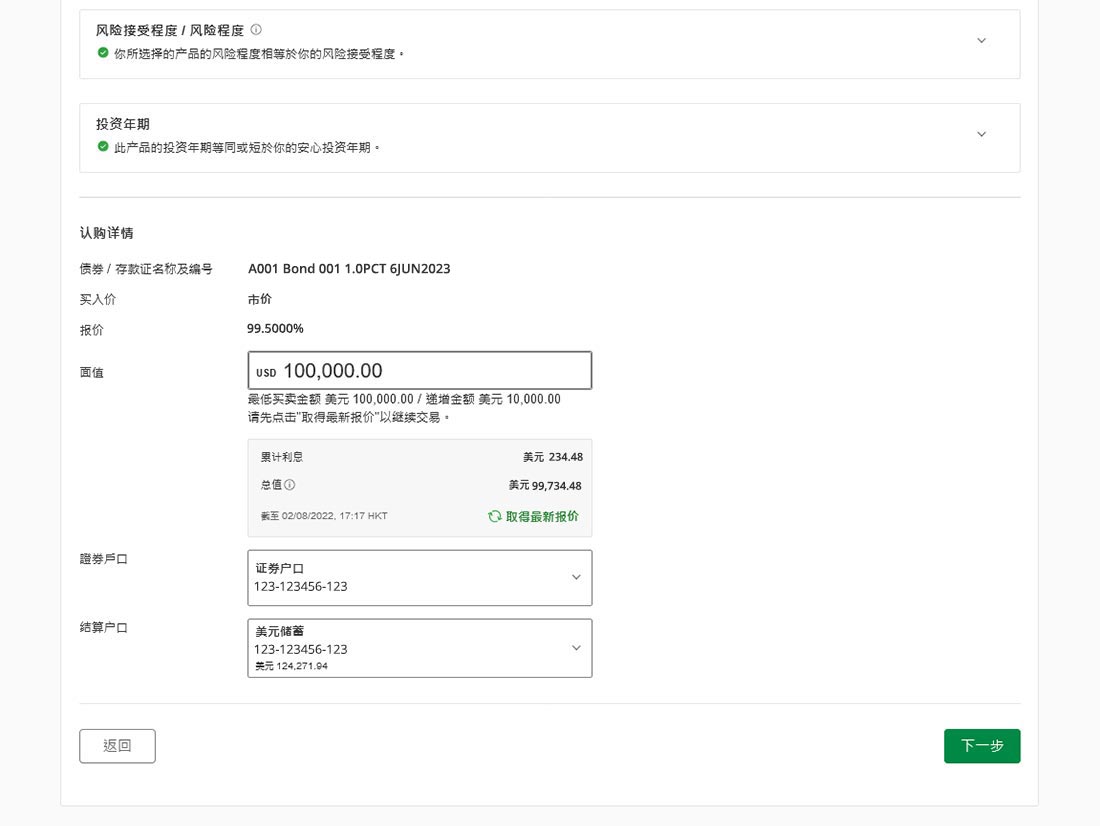
Task: Click info icon beside 风险接受程度 / 风险程度
Action: (x=256, y=29)
